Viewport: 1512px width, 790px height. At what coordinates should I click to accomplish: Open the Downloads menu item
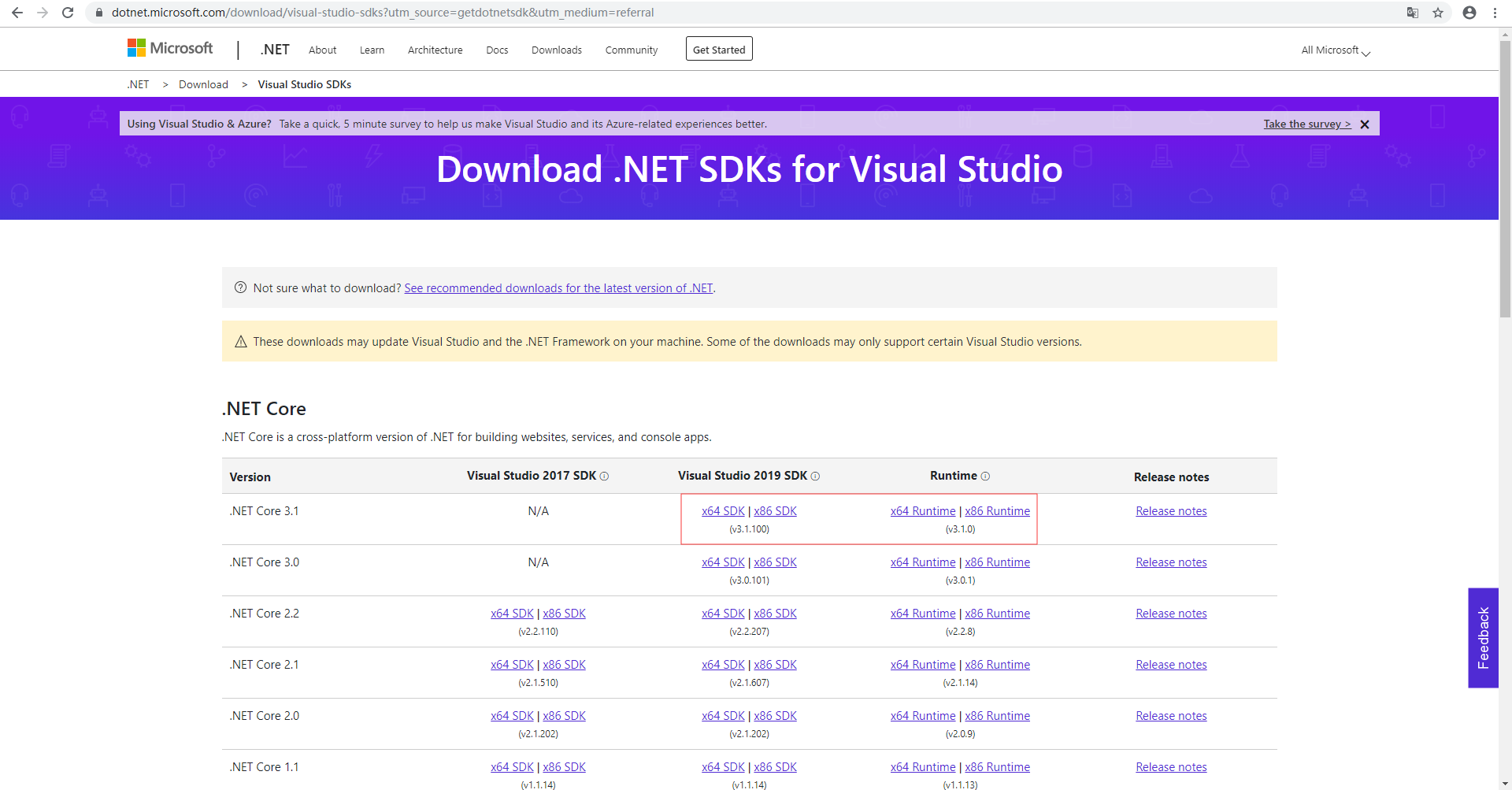coord(556,50)
